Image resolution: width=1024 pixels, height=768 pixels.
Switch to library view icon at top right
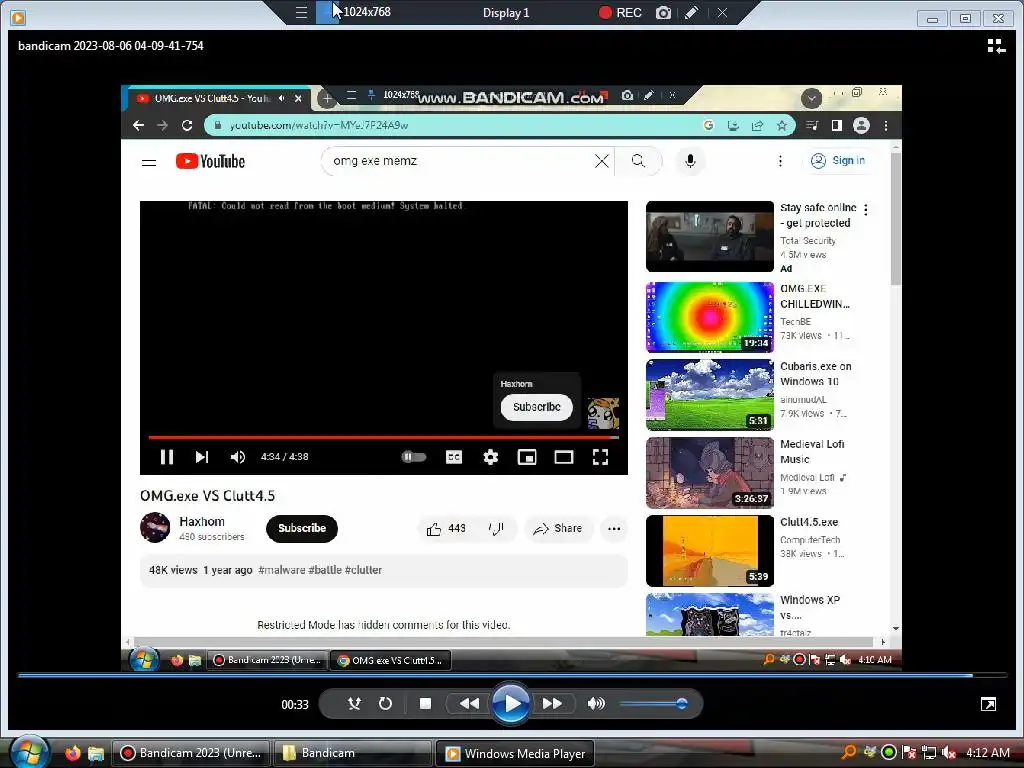(996, 46)
